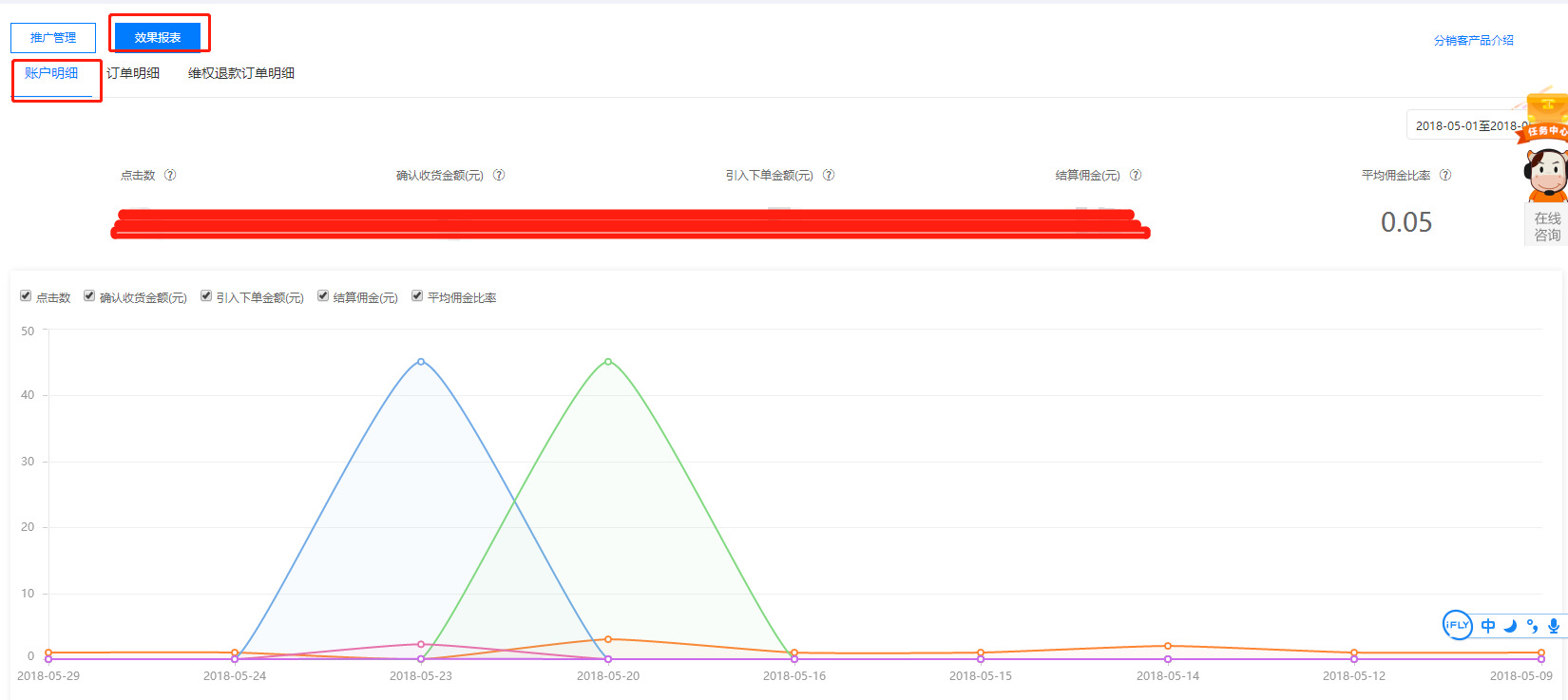
Task: Switch to the 订单明细 tab
Action: (x=133, y=73)
